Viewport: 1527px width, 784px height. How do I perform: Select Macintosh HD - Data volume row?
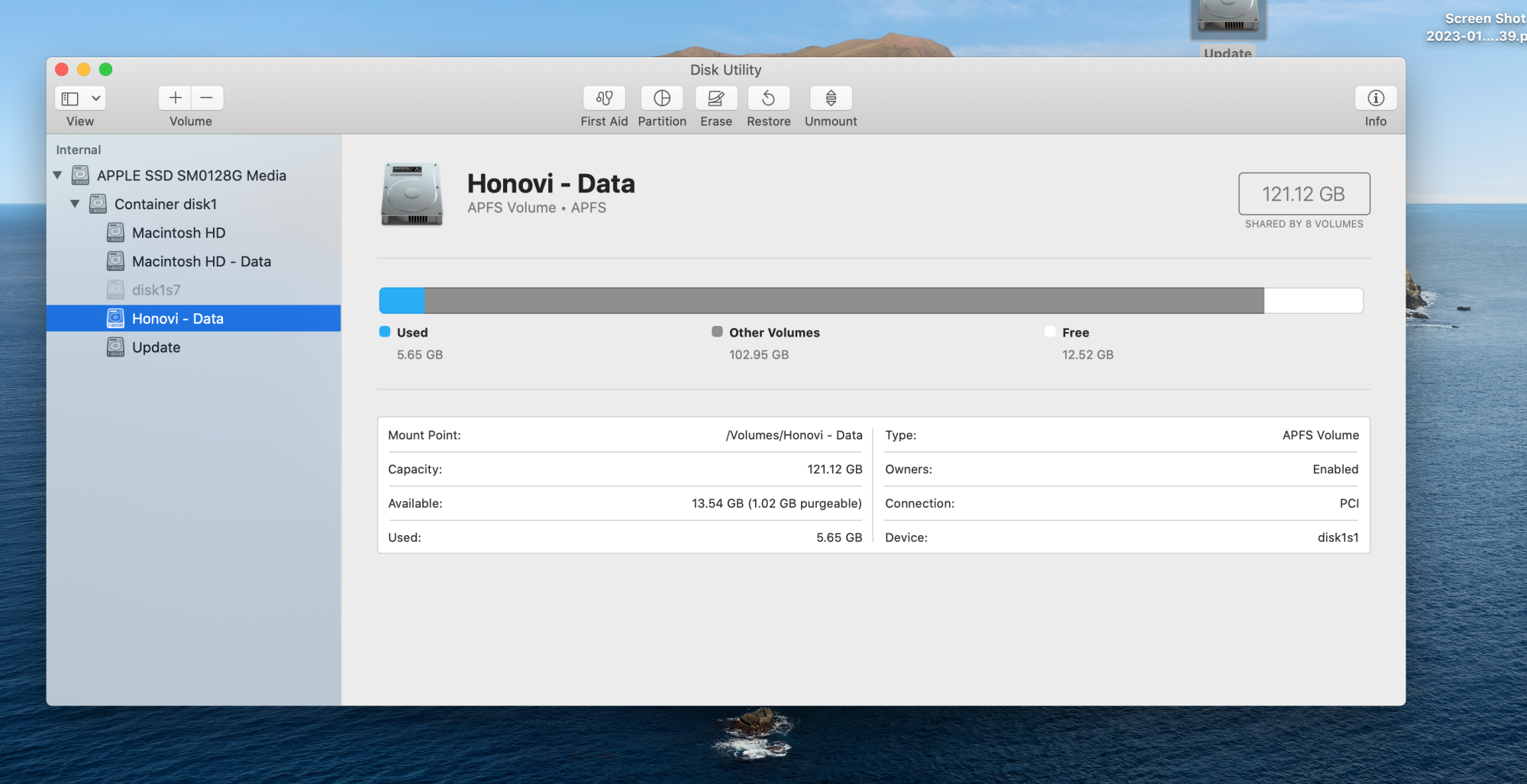[194, 261]
